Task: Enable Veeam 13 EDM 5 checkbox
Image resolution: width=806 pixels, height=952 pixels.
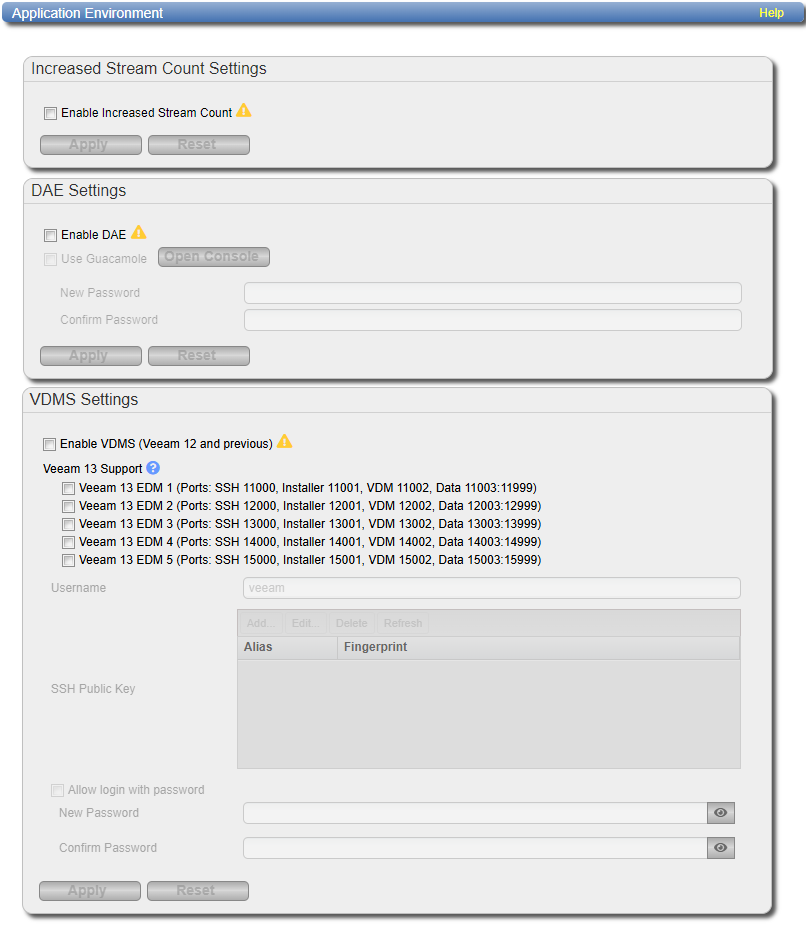Action: (68, 560)
